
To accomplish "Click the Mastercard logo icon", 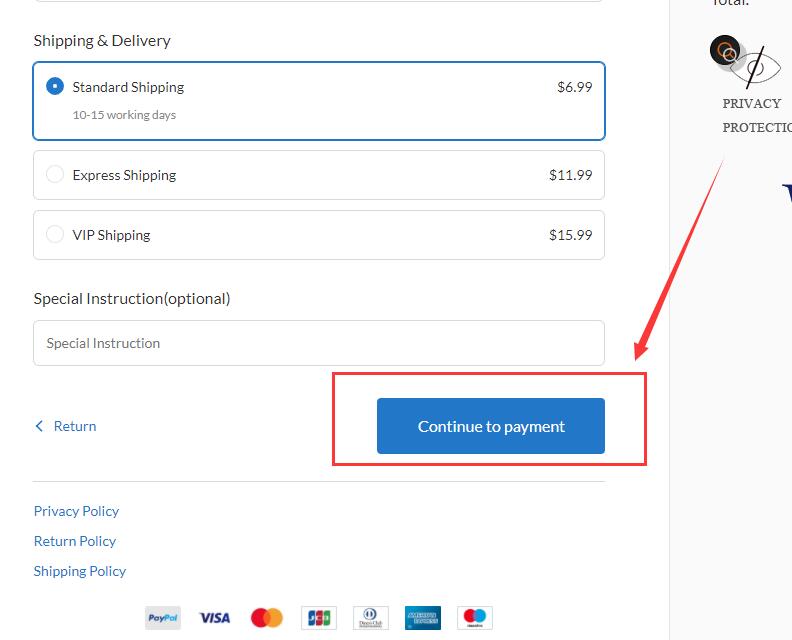I will coord(267,618).
